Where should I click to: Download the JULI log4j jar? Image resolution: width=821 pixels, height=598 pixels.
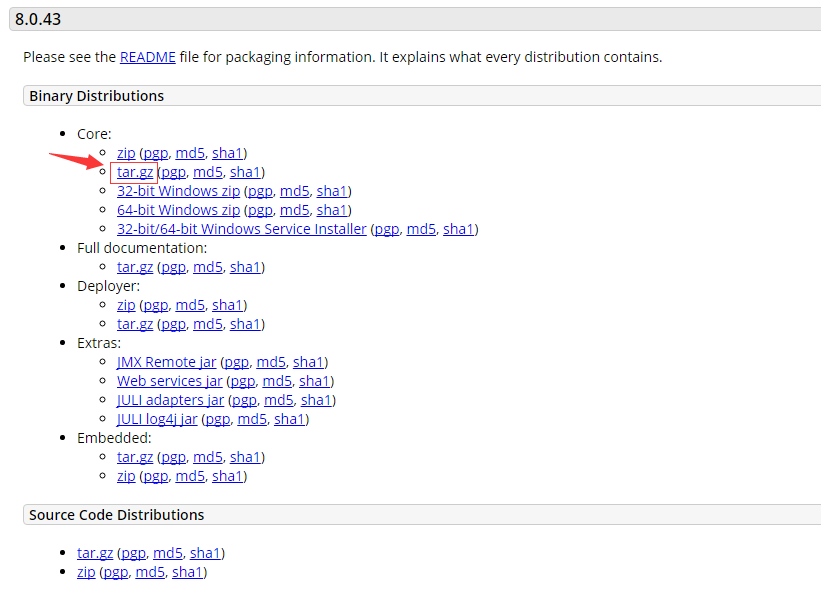pyautogui.click(x=157, y=419)
